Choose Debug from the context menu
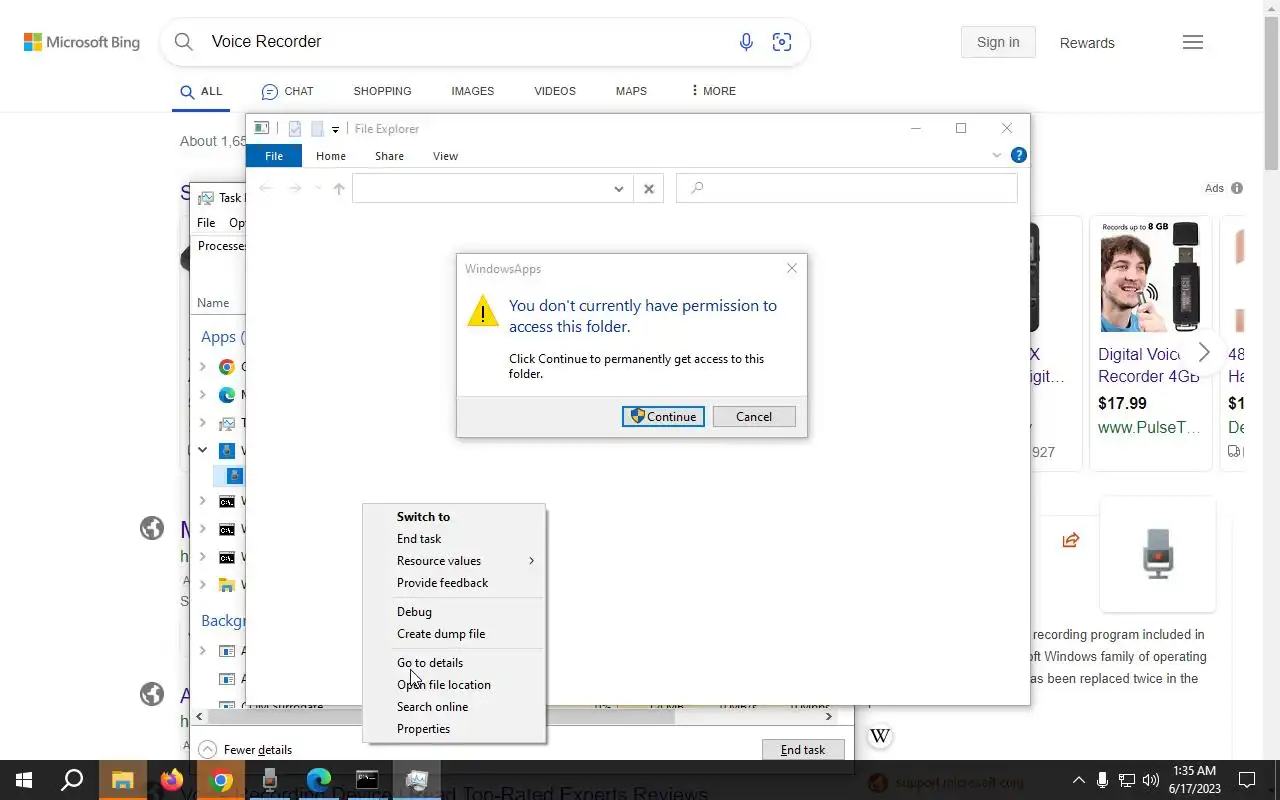 tap(414, 612)
